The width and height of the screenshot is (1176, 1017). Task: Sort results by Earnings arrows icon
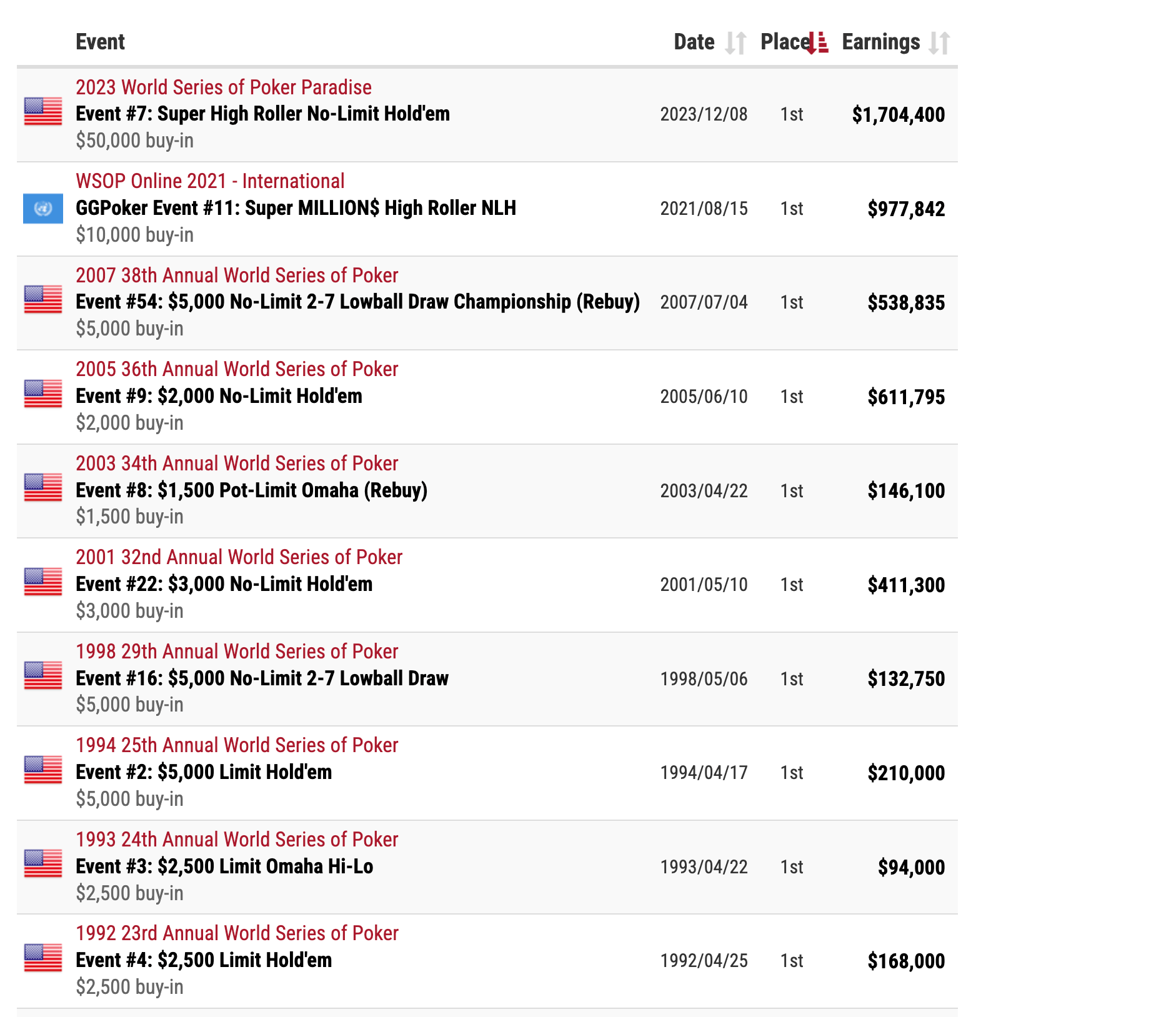point(939,43)
